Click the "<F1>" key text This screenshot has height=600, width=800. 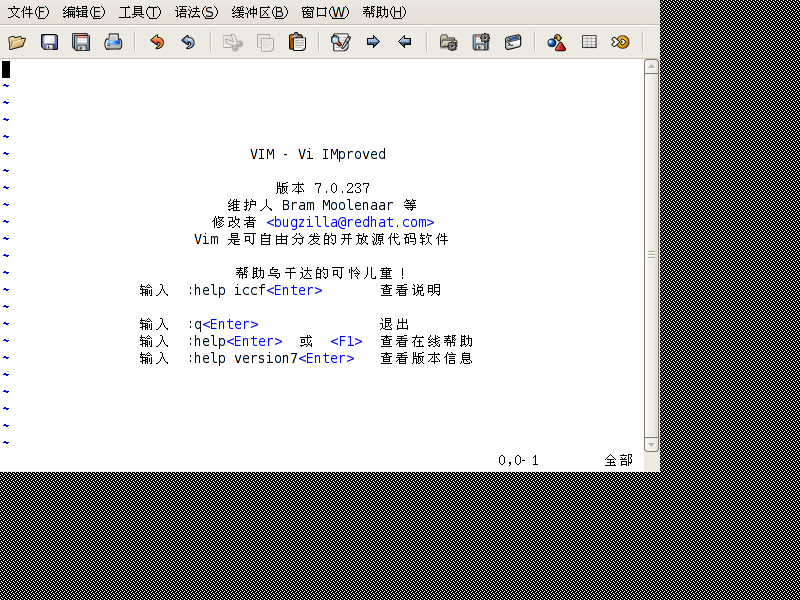click(346, 341)
